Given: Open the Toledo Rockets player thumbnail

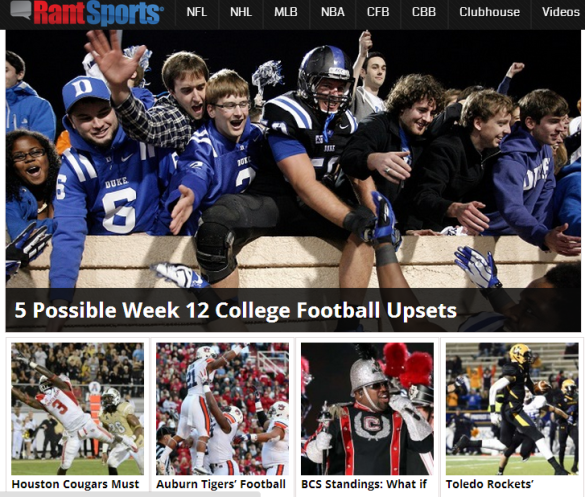Looking at the screenshot, I should click(512, 409).
